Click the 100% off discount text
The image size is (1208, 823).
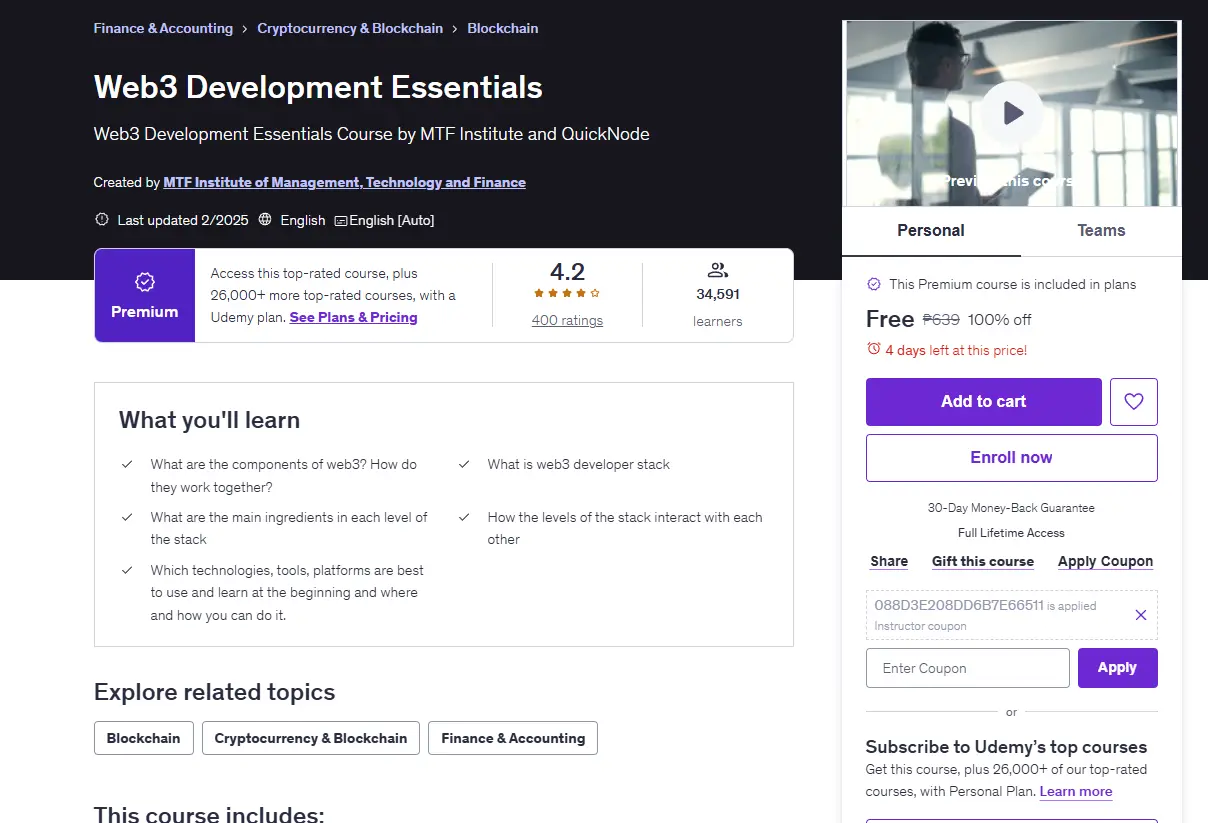pos(1000,320)
